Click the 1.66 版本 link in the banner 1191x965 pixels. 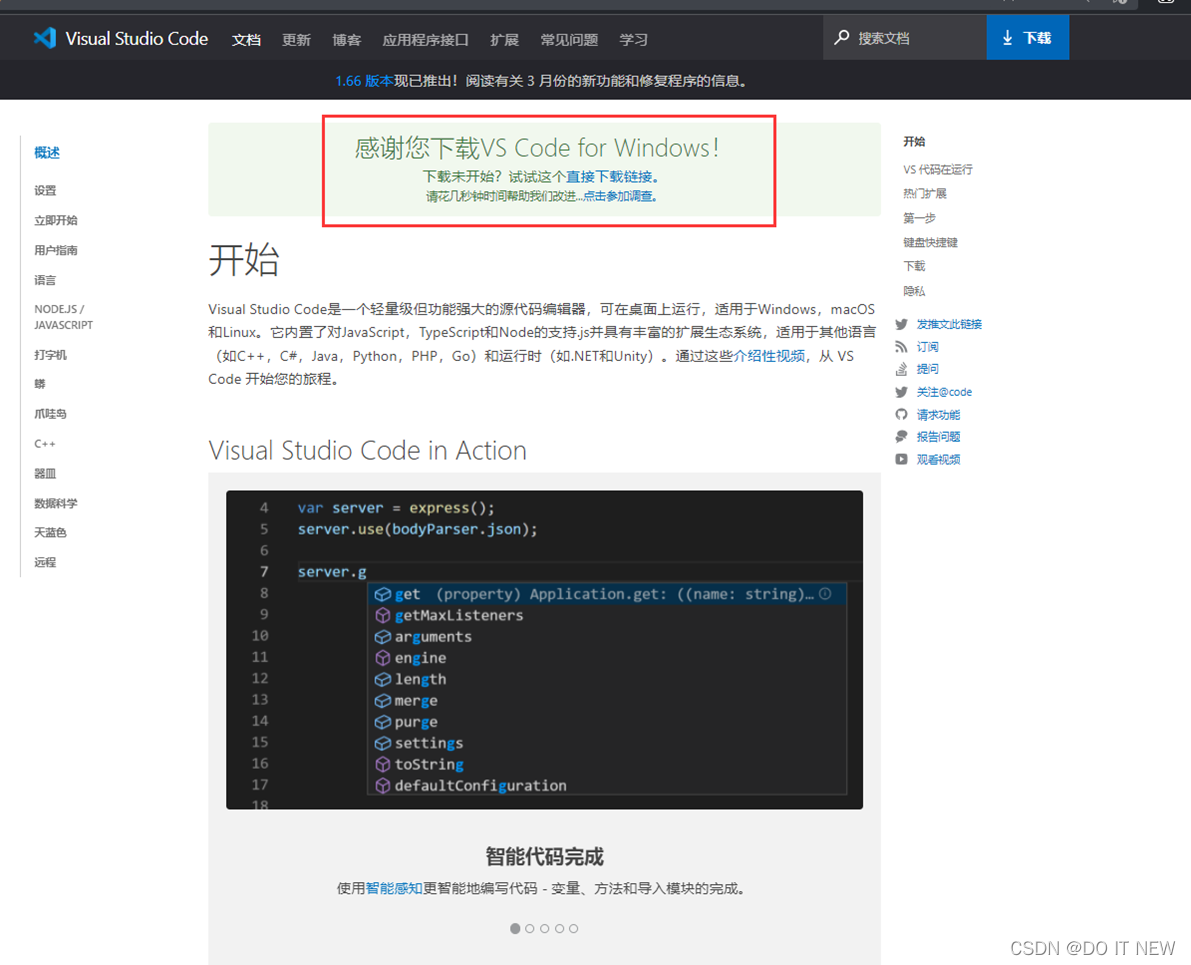[x=364, y=81]
